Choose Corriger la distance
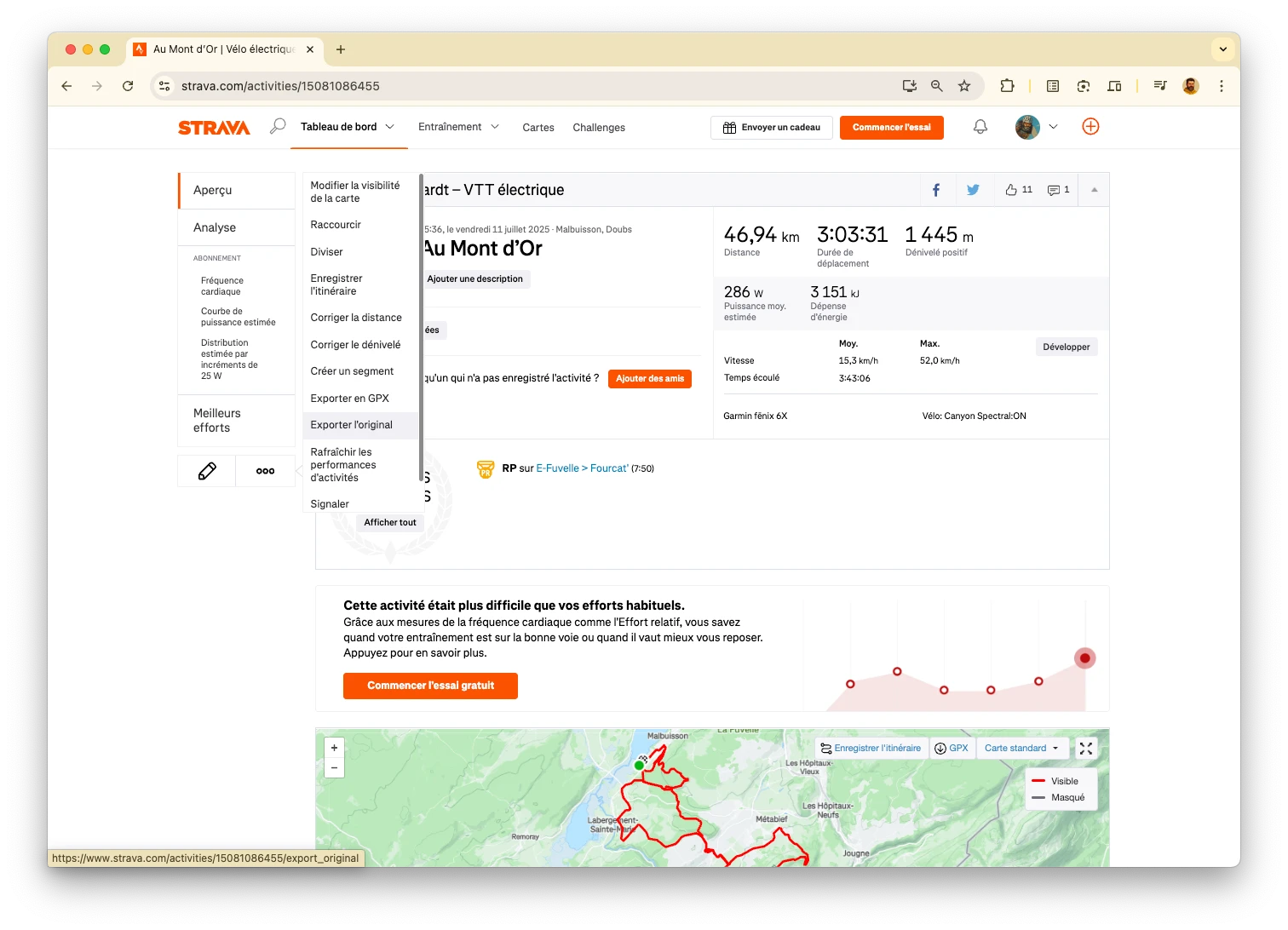The width and height of the screenshot is (1288, 930). [361, 318]
